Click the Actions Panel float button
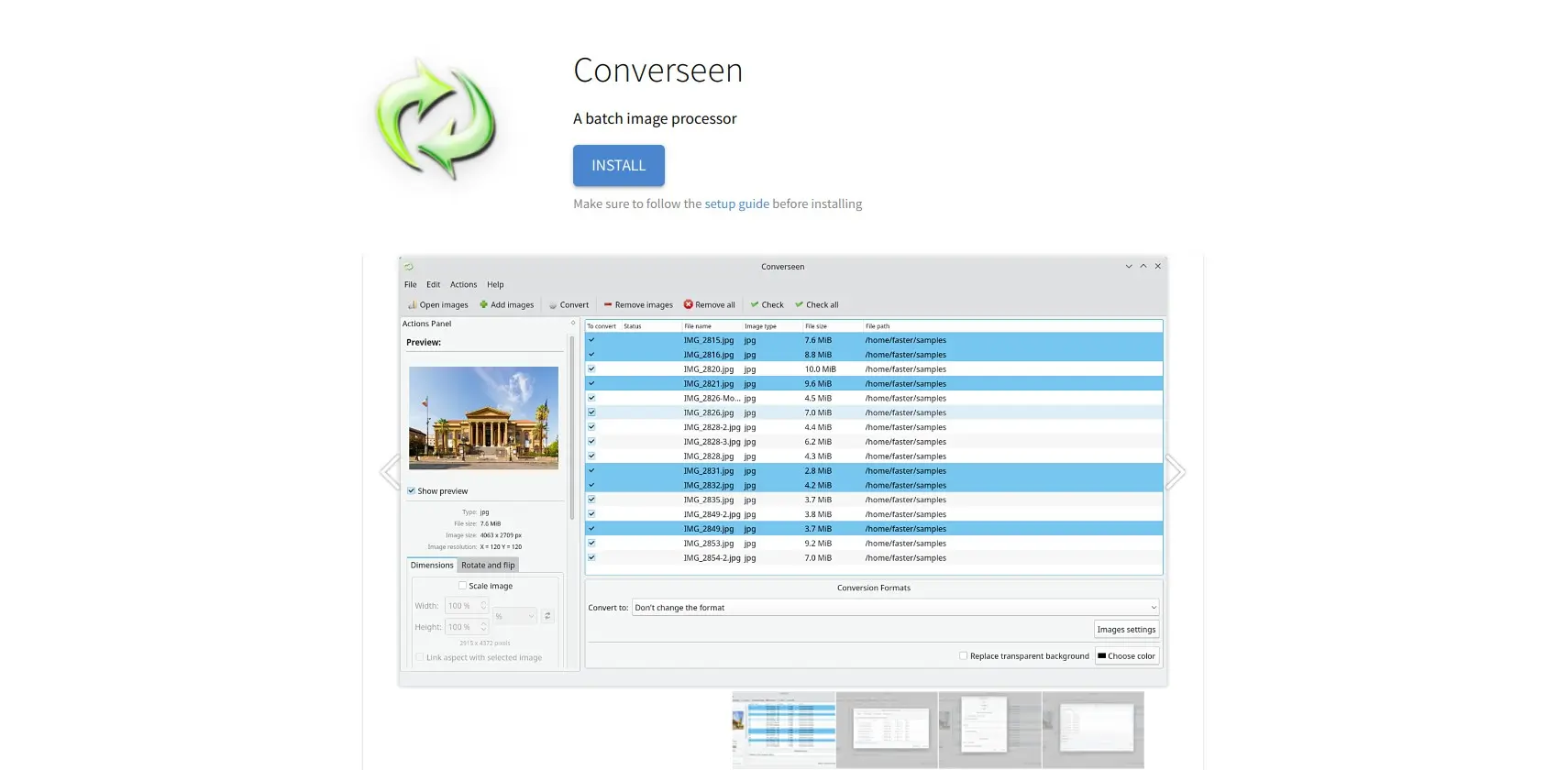Screen dimensions: 1568x770 (573, 324)
